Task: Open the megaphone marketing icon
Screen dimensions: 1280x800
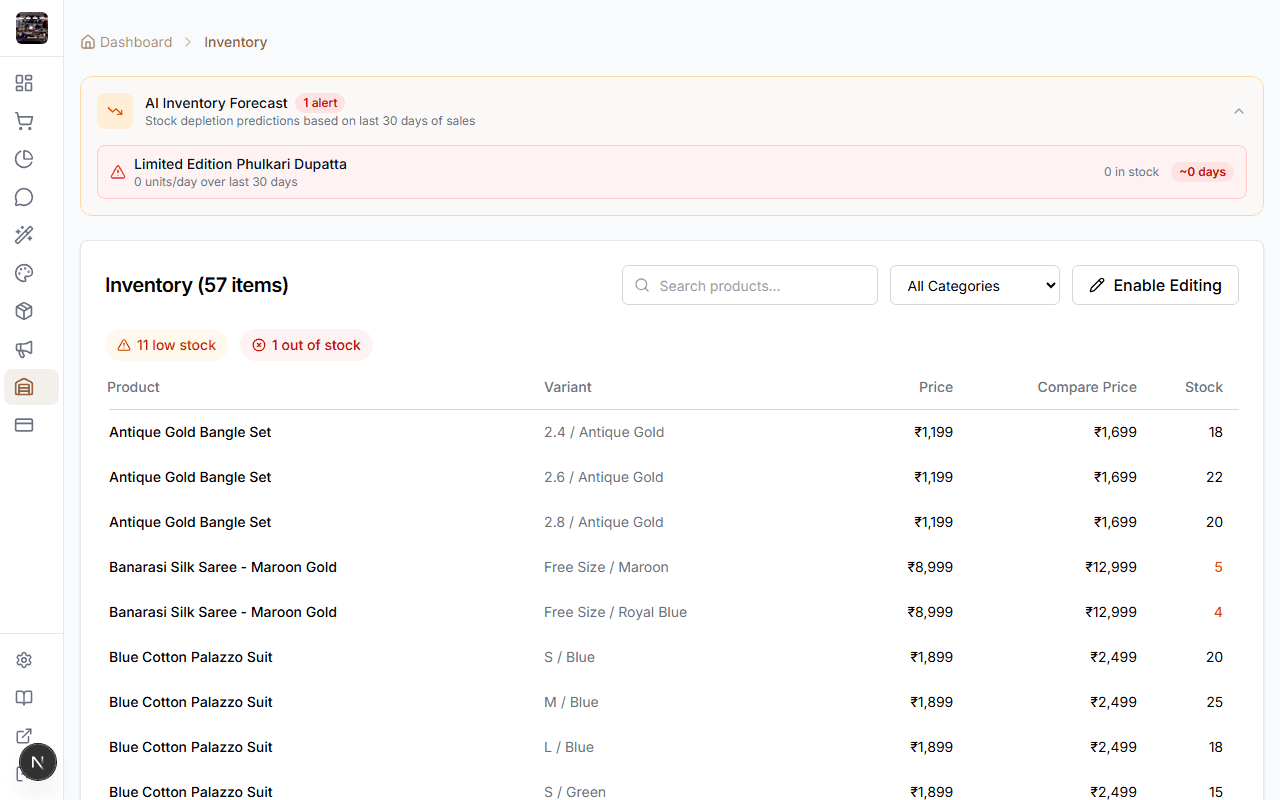Action: (x=24, y=349)
